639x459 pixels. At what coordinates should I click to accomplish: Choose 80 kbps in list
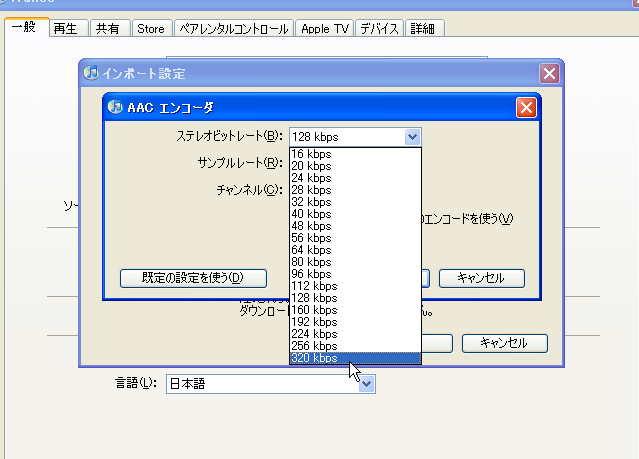tap(355, 262)
